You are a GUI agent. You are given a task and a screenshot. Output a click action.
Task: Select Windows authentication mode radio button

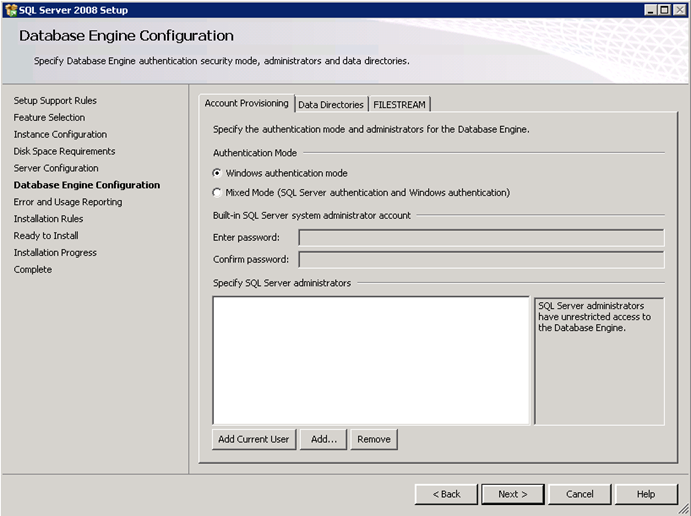(x=216, y=173)
